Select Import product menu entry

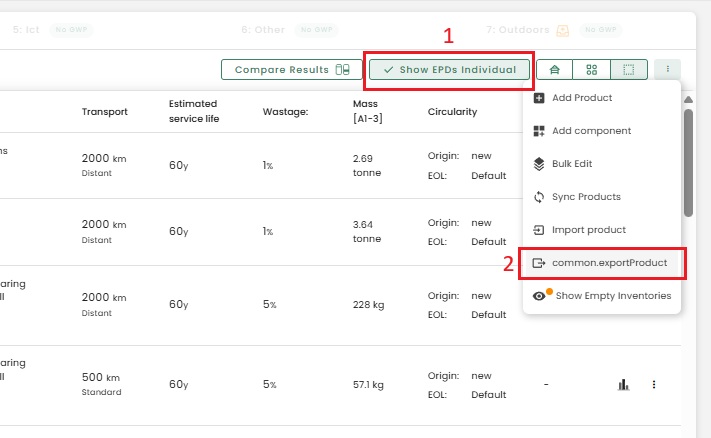[588, 230]
